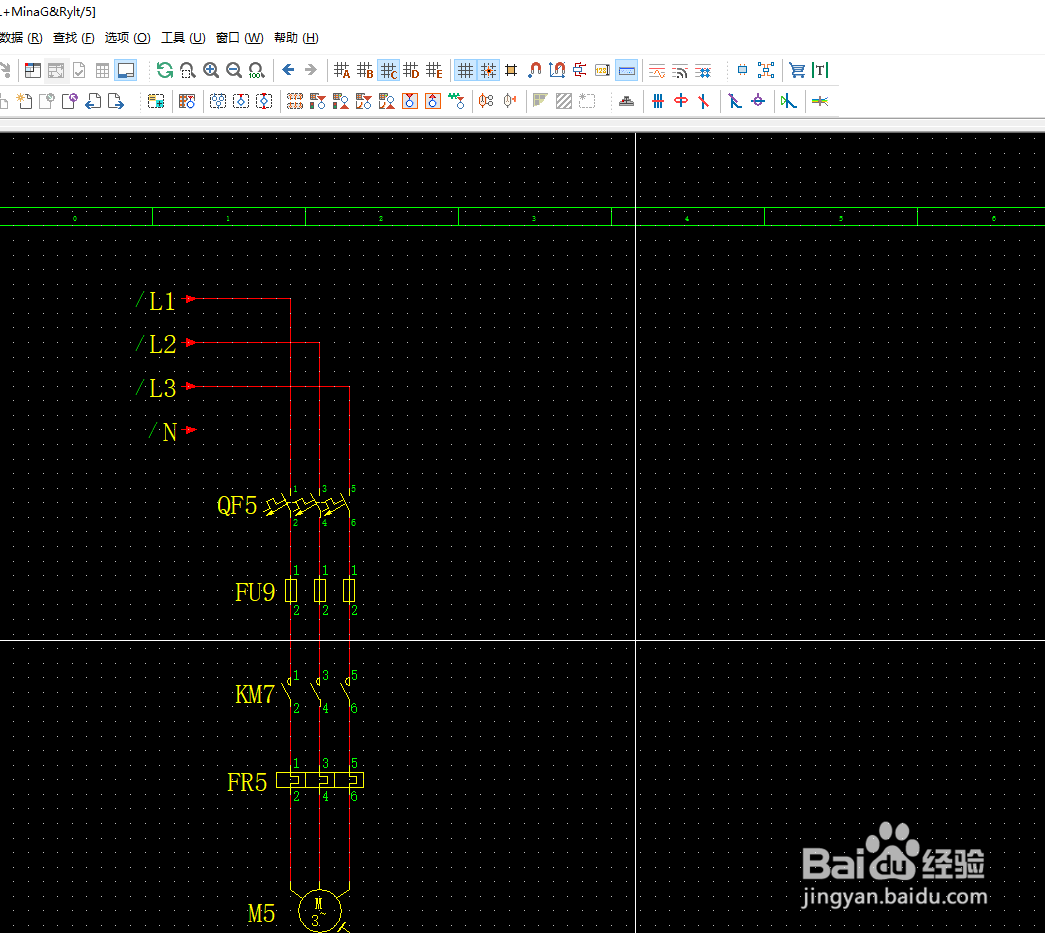Click the L1 potential label
Viewport: 1045px width, 933px height.
tap(162, 301)
